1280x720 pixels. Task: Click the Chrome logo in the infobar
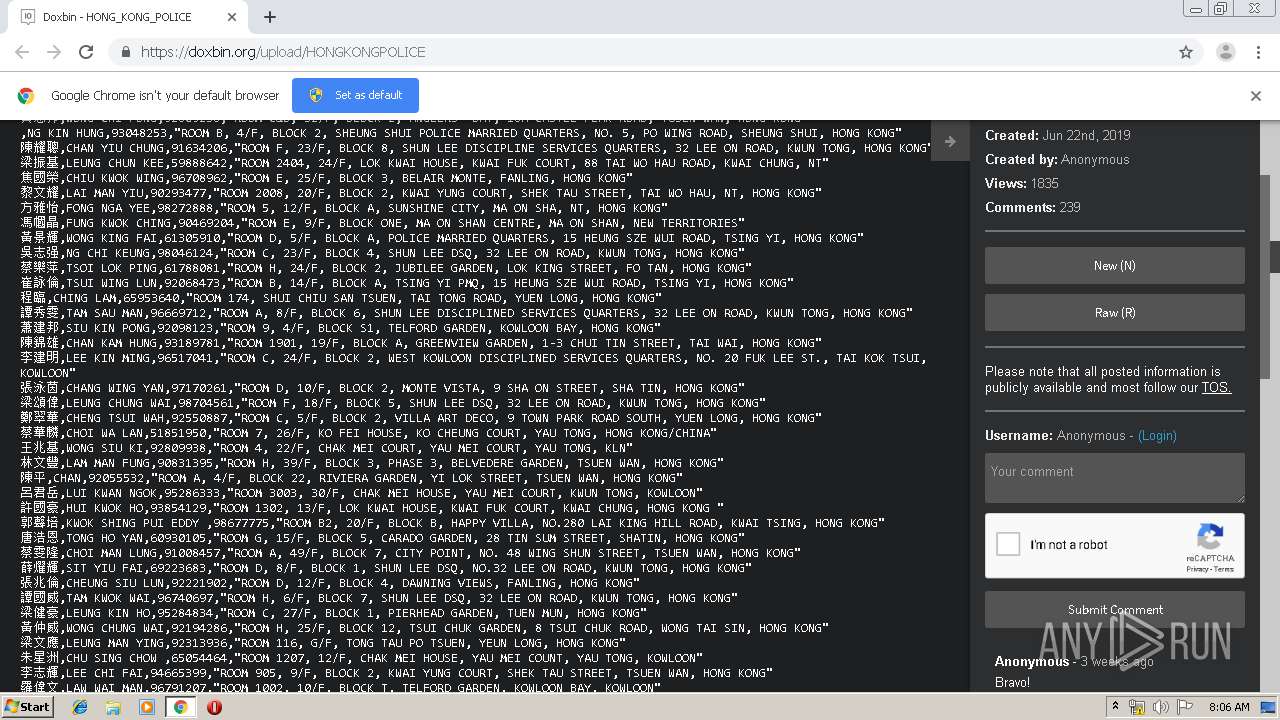tap(26, 96)
